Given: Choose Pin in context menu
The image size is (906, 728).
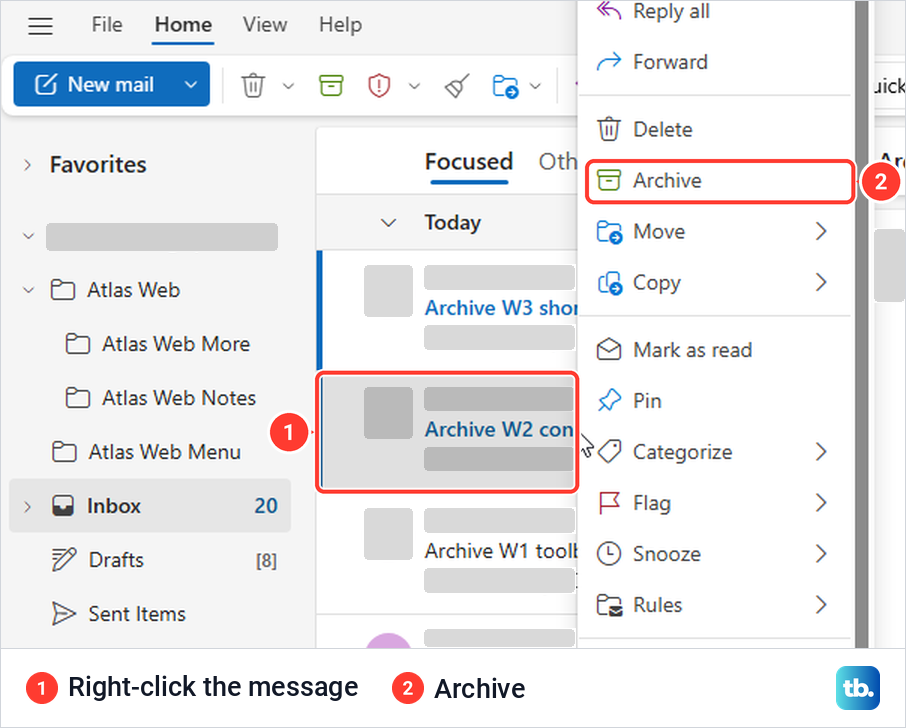Looking at the screenshot, I should (x=715, y=401).
